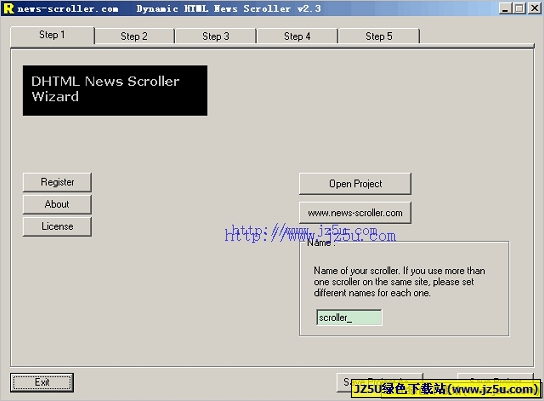
Task: Focus the scroller name input field
Action: click(349, 317)
